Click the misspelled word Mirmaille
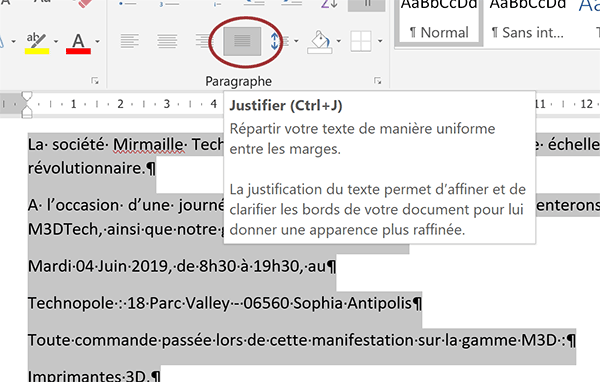 [148, 145]
